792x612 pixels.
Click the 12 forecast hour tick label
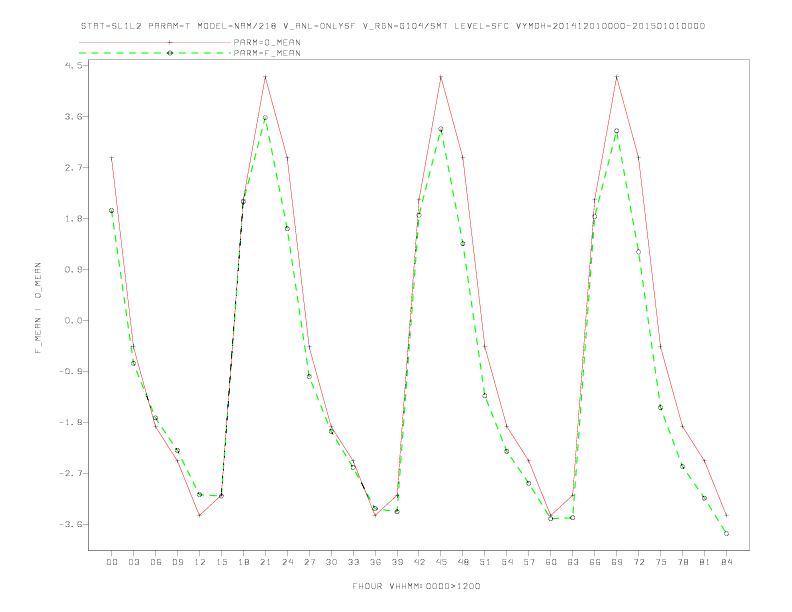(x=200, y=562)
